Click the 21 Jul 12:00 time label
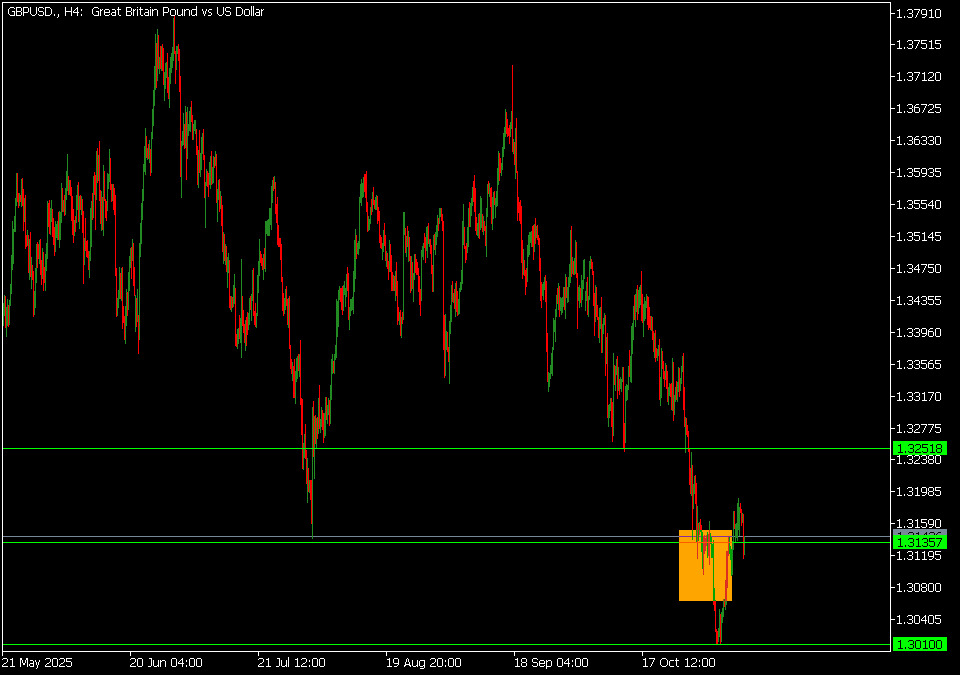 [x=294, y=662]
